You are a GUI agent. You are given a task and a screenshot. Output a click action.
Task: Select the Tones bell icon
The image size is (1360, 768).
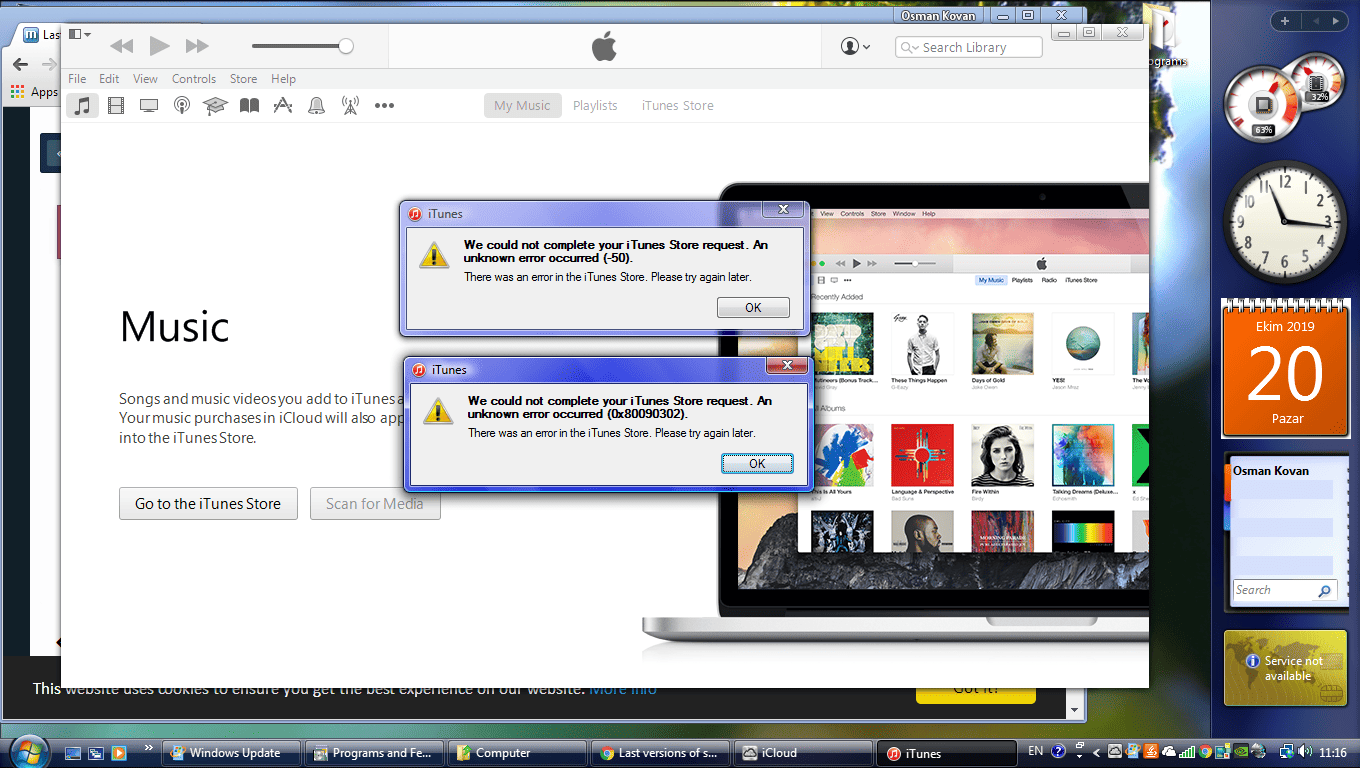[316, 105]
